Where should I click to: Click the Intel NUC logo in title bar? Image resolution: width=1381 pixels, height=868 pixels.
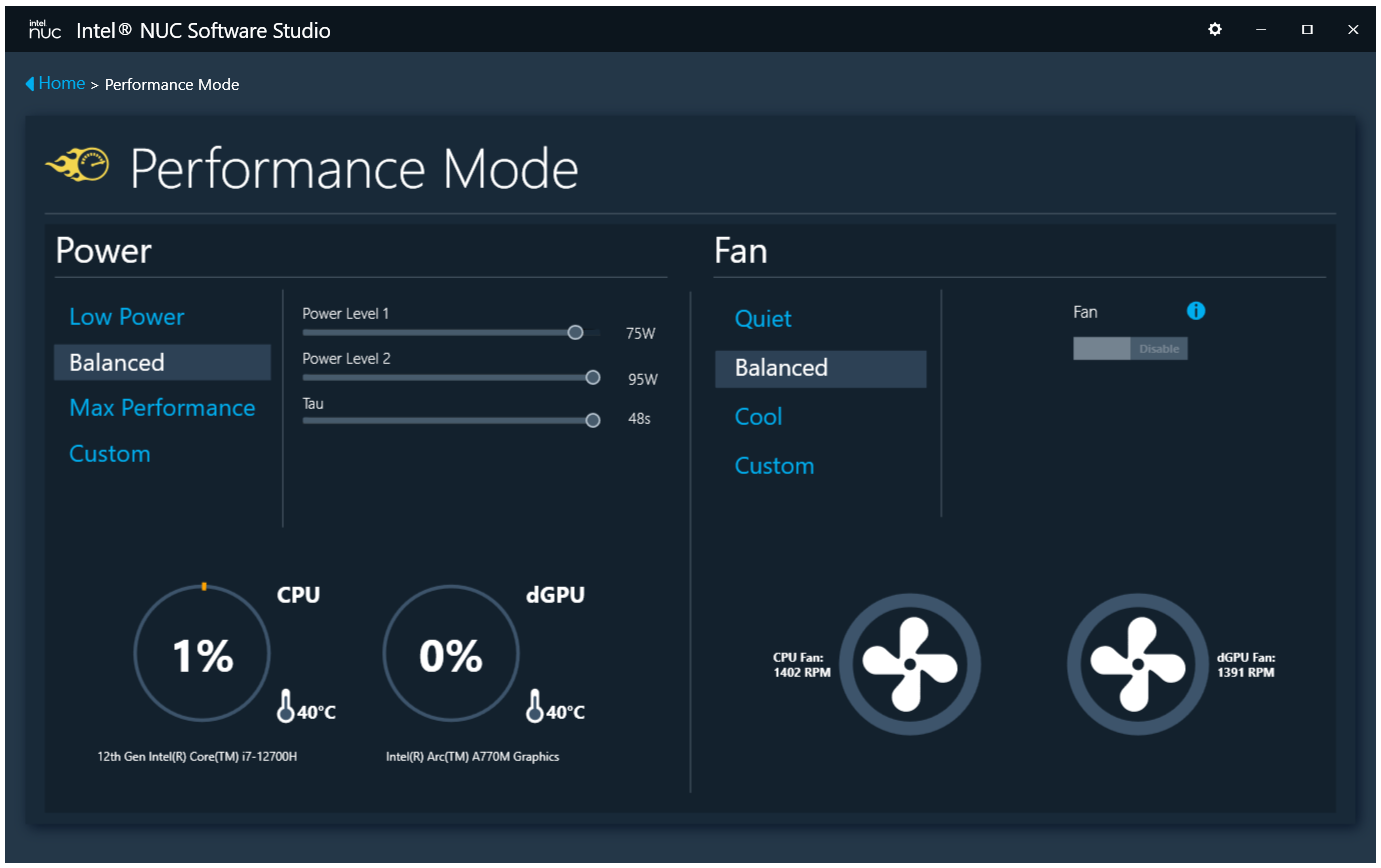point(45,30)
